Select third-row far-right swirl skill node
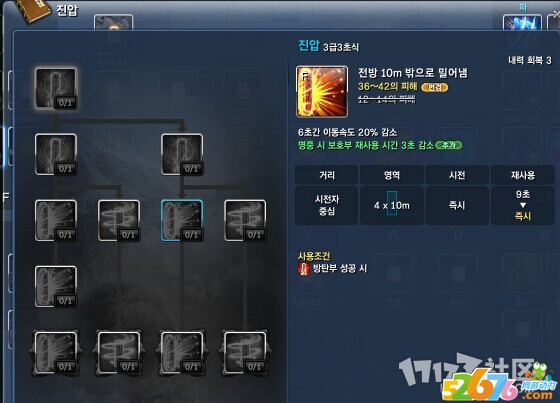This screenshot has width=560, height=403. (x=245, y=220)
